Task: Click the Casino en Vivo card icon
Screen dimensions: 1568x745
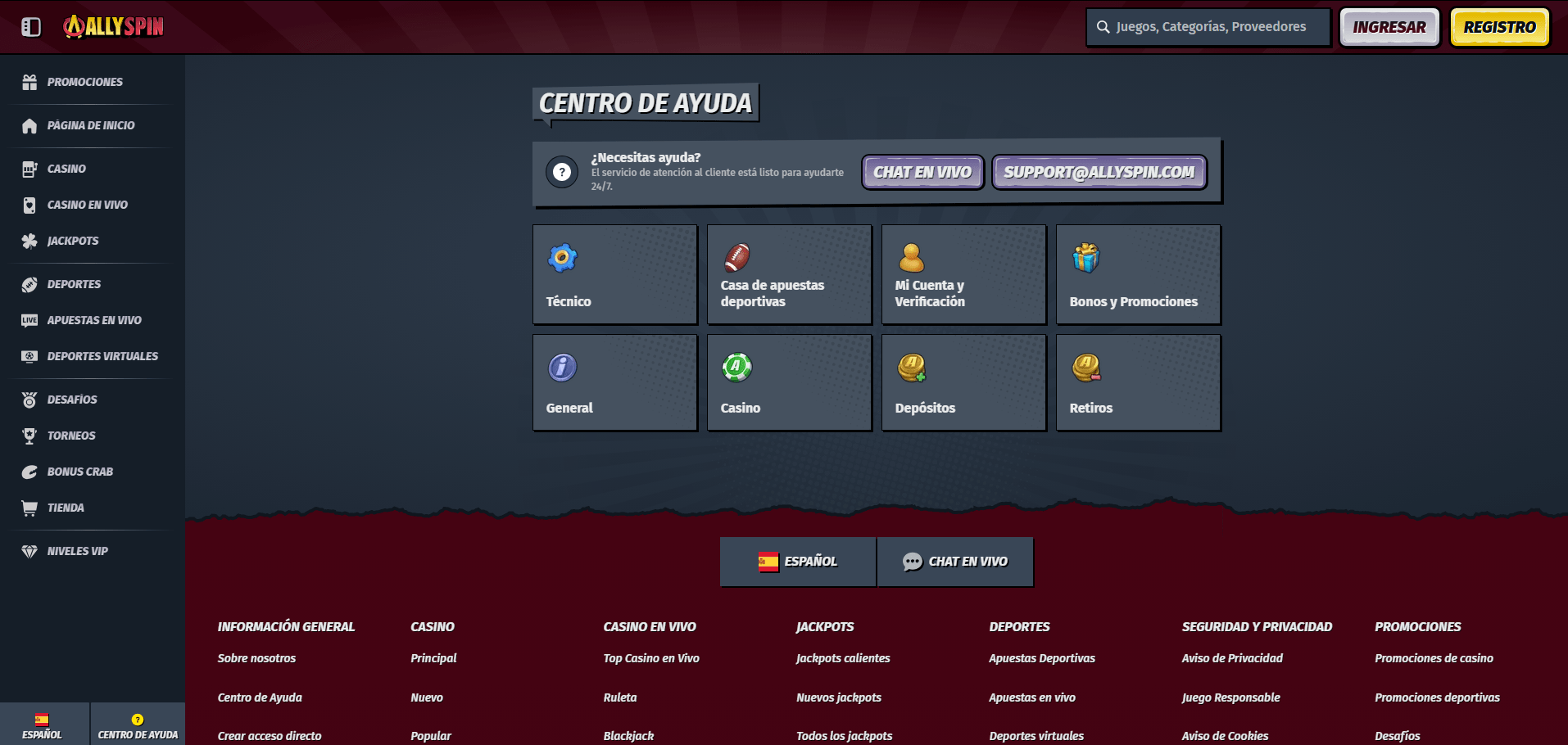Action: (29, 205)
